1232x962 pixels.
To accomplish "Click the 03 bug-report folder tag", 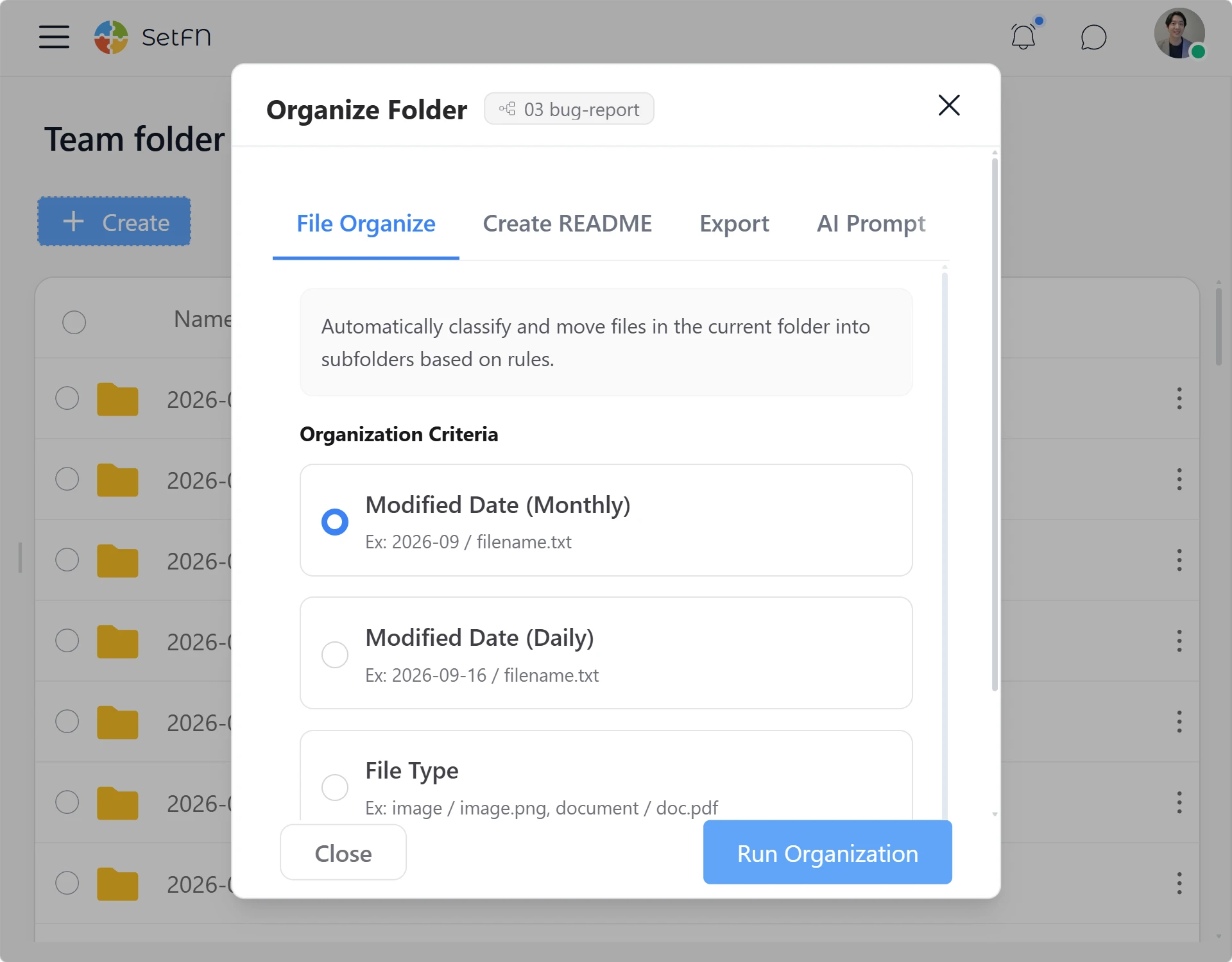I will [x=569, y=109].
